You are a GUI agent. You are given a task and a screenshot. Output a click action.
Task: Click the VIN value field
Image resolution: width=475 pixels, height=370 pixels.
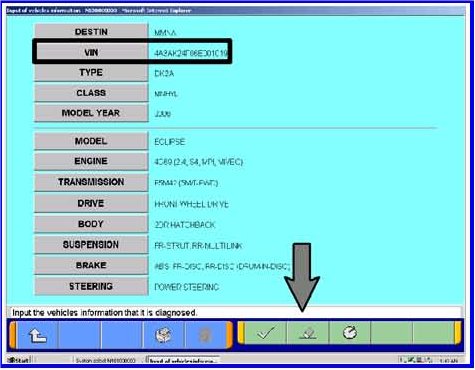pyautogui.click(x=191, y=53)
